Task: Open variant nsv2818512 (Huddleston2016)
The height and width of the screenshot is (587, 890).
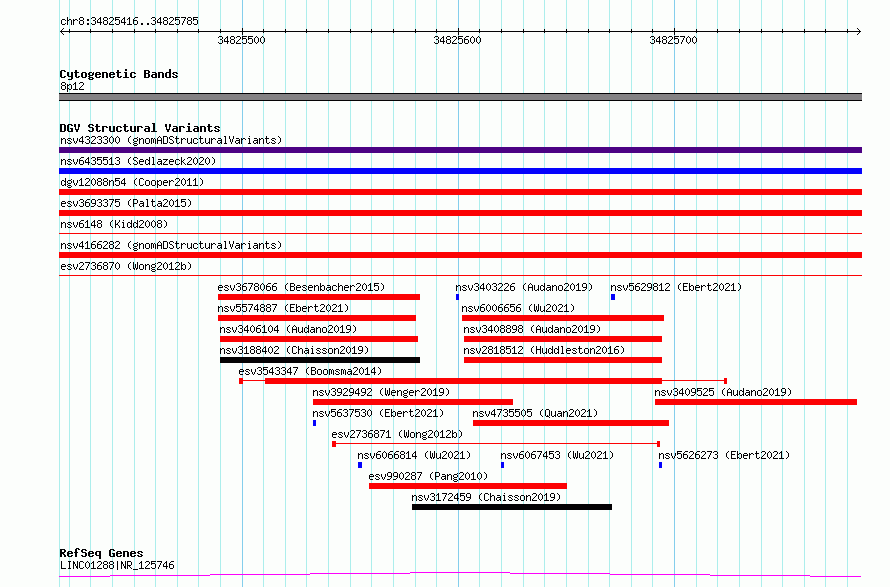Action: pyautogui.click(x=544, y=350)
